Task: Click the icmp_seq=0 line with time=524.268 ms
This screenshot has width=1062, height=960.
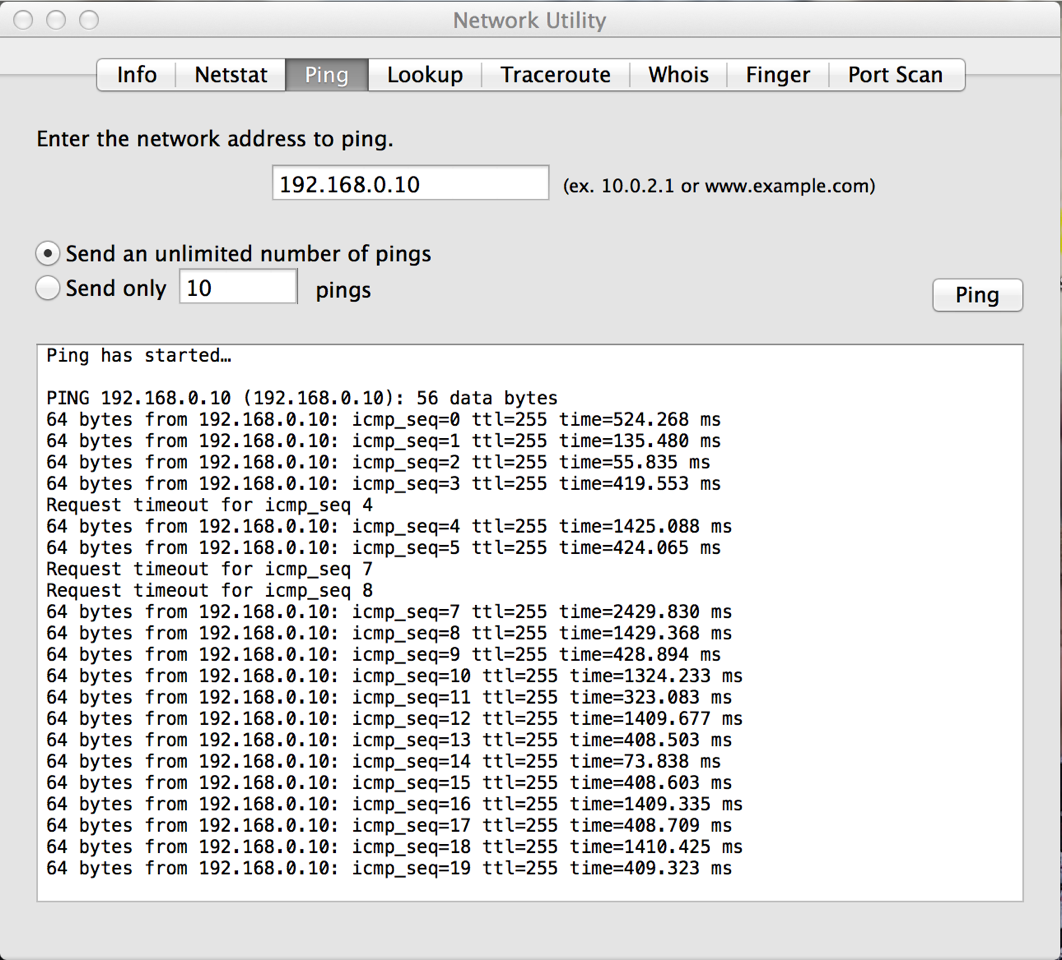Action: (x=383, y=420)
